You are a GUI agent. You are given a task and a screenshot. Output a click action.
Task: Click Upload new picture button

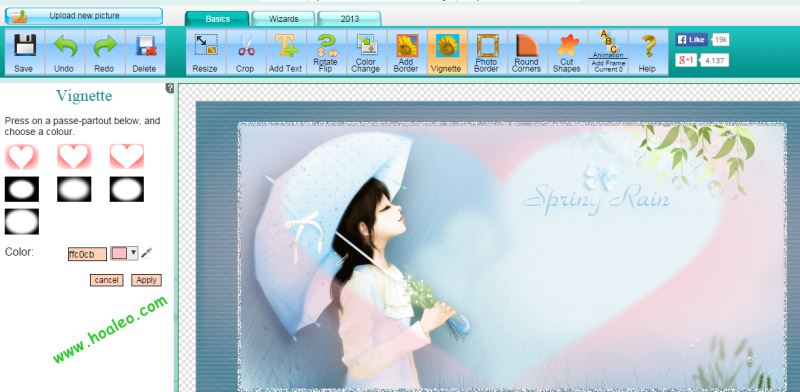coord(84,16)
